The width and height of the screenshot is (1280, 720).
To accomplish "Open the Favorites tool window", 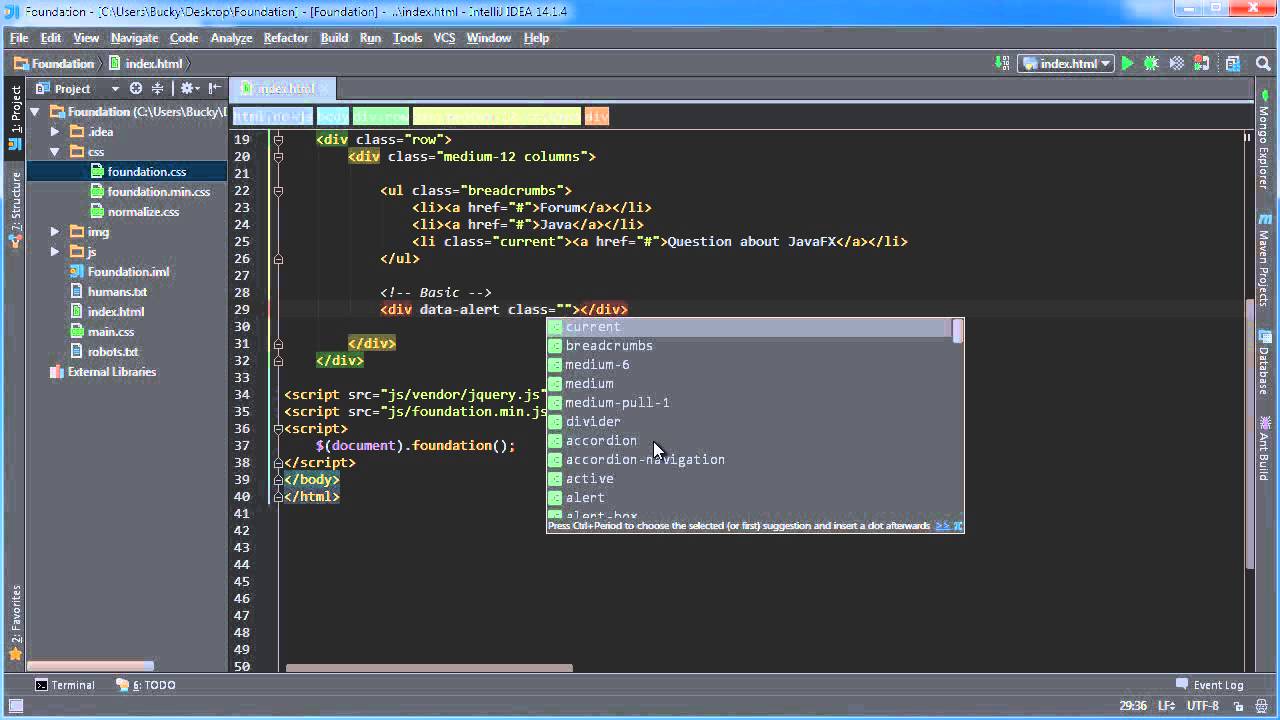I will (15, 623).
